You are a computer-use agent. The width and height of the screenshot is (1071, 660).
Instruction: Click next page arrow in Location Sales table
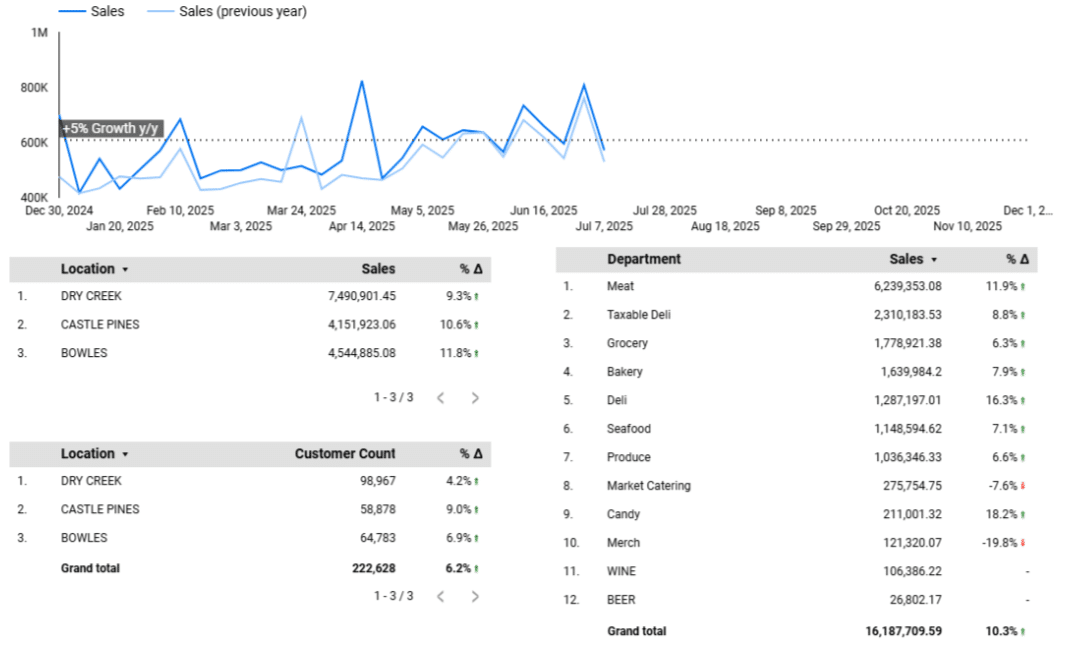coord(475,398)
